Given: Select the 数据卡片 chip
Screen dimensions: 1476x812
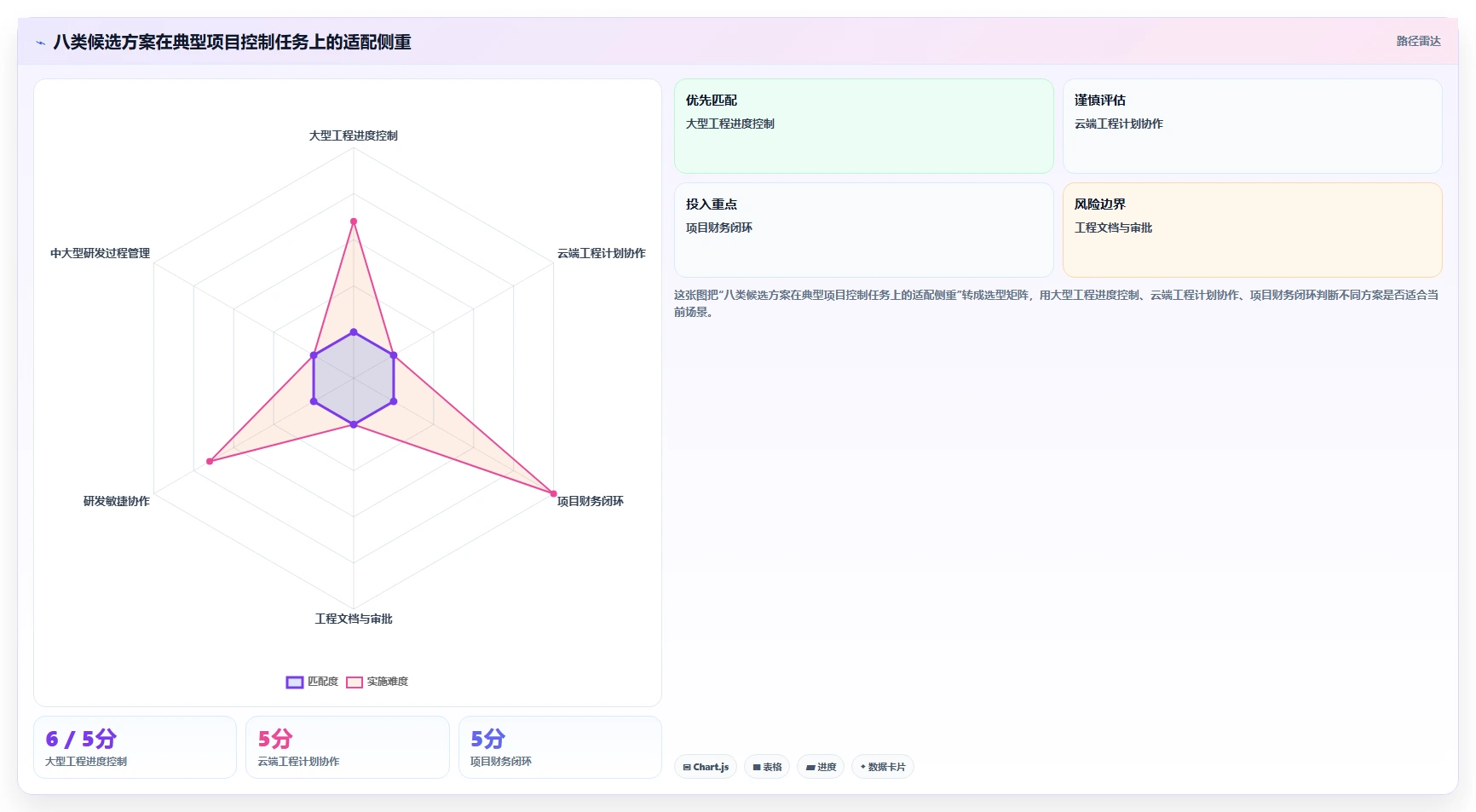Looking at the screenshot, I should (x=883, y=767).
